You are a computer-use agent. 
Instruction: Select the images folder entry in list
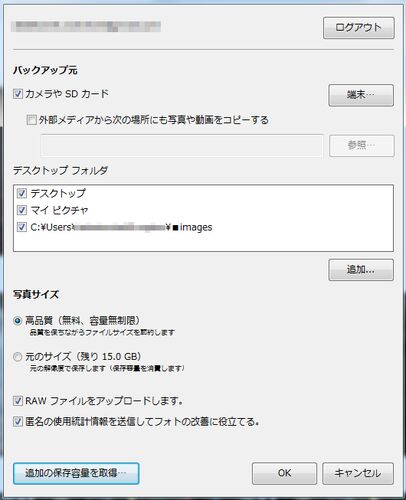[121, 227]
